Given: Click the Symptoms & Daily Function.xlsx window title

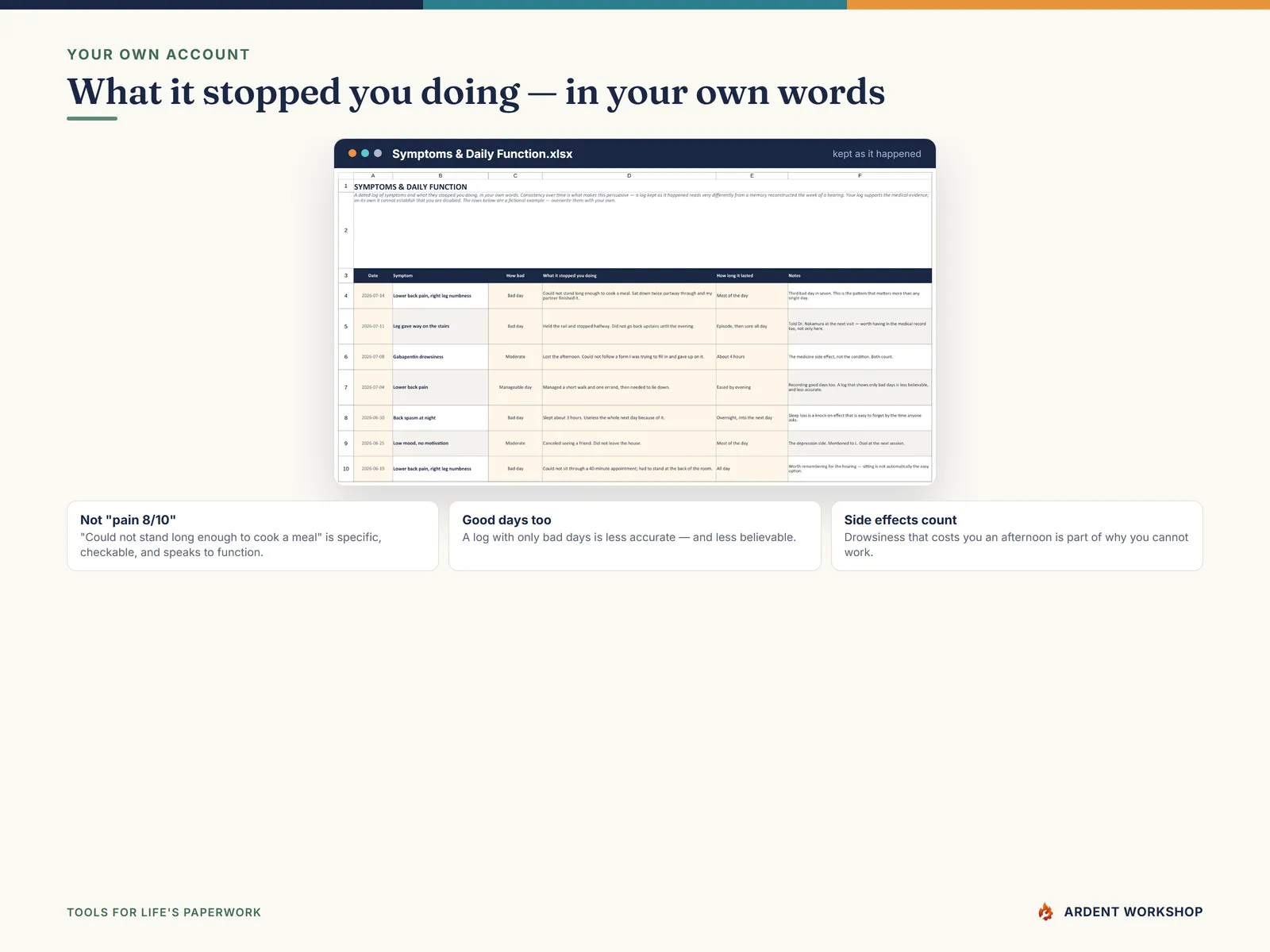Looking at the screenshot, I should (482, 154).
